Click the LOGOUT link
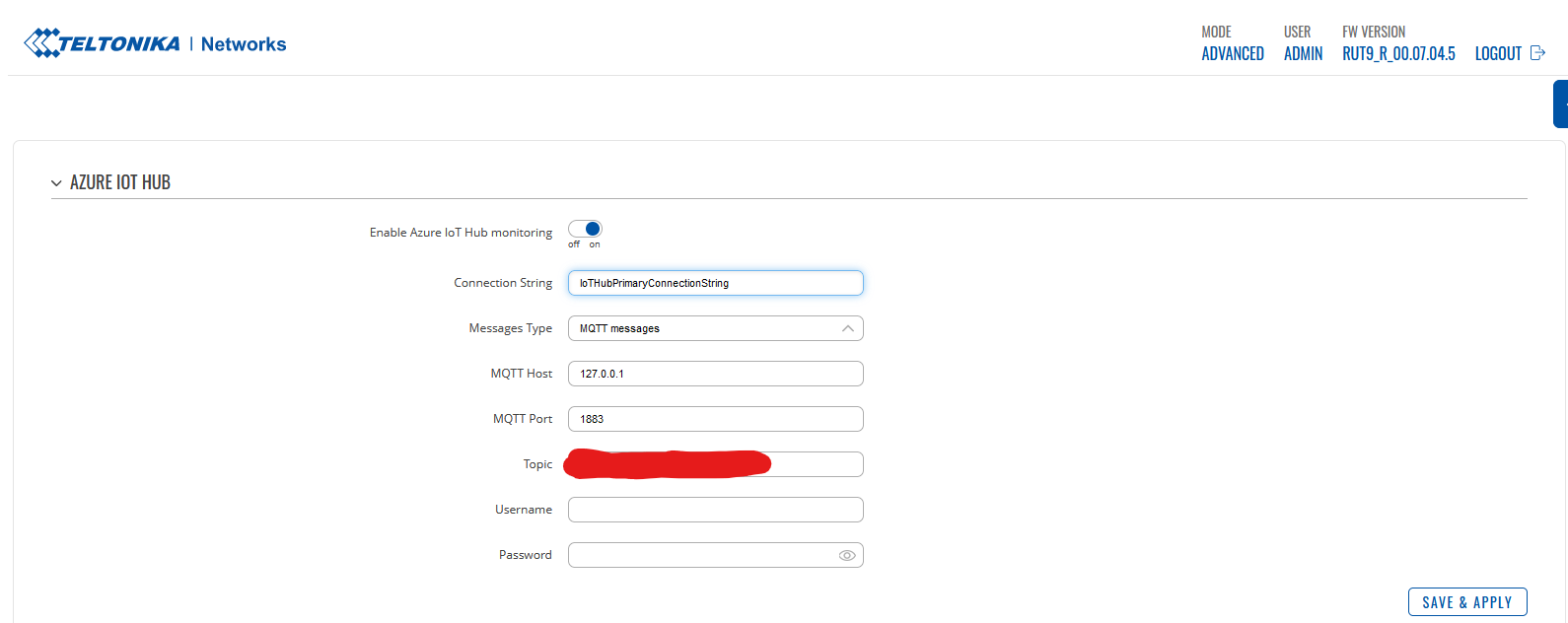Viewport: 1568px width, 623px height. click(x=1498, y=54)
